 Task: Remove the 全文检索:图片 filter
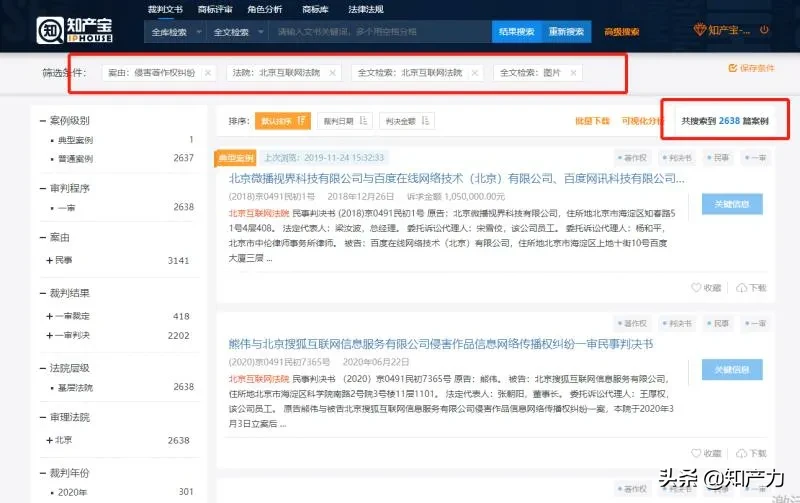tap(573, 73)
